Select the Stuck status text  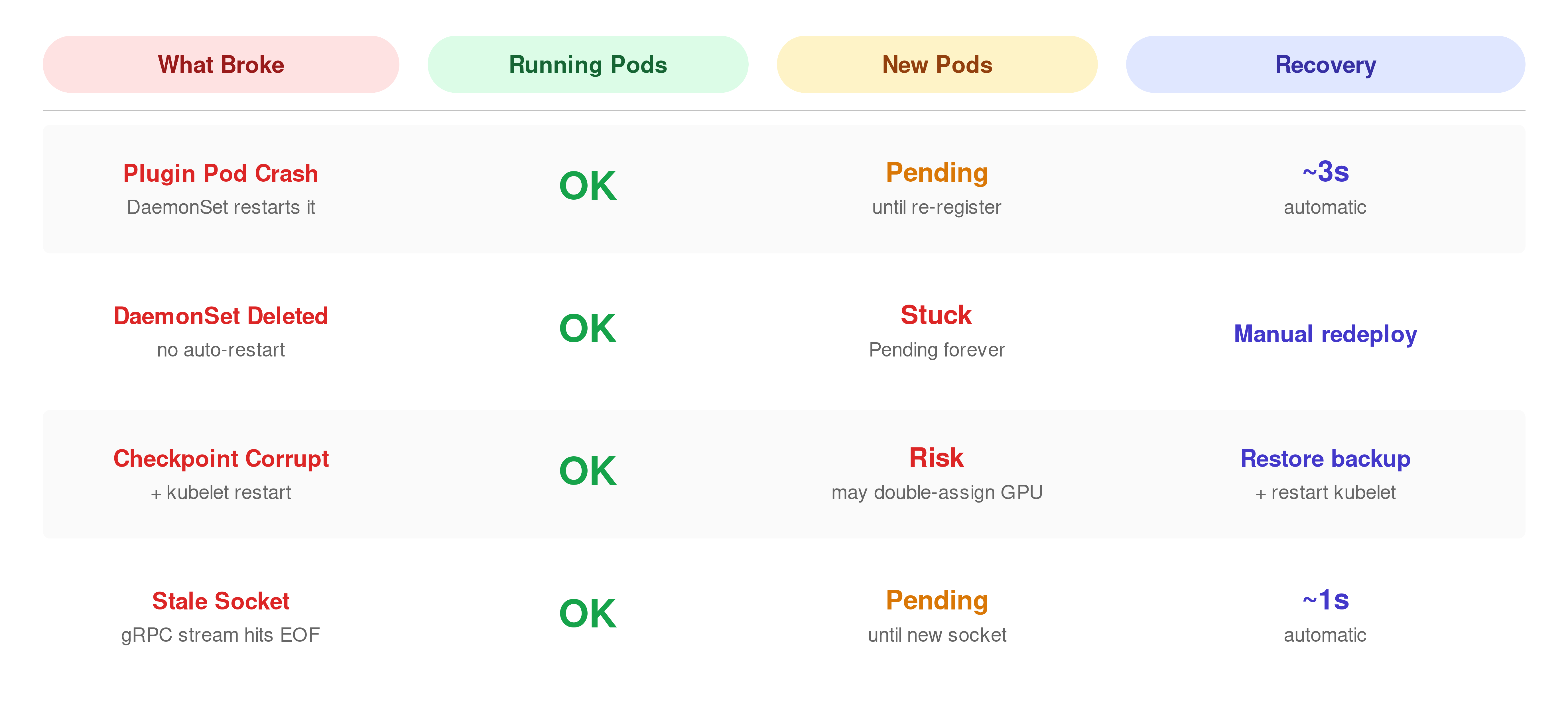coord(936,315)
